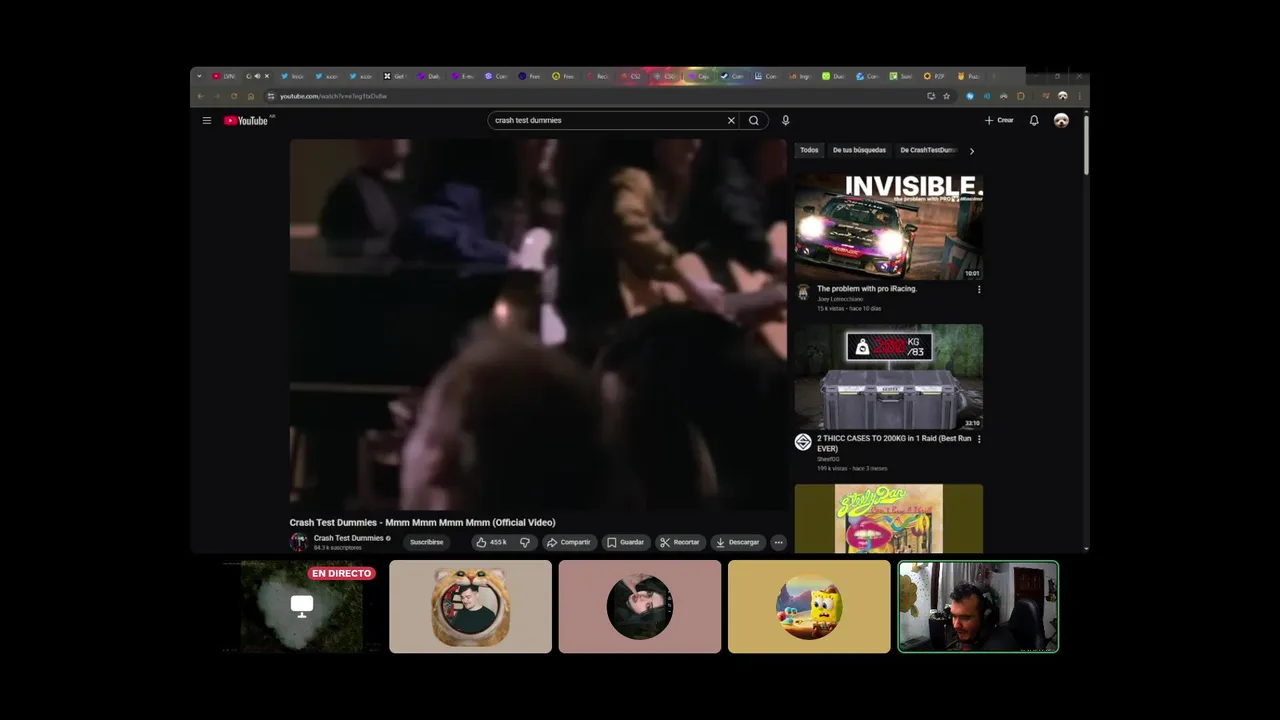Open The problem with pro iRacing thumbnail
This screenshot has width=1280, height=720.
[x=889, y=227]
